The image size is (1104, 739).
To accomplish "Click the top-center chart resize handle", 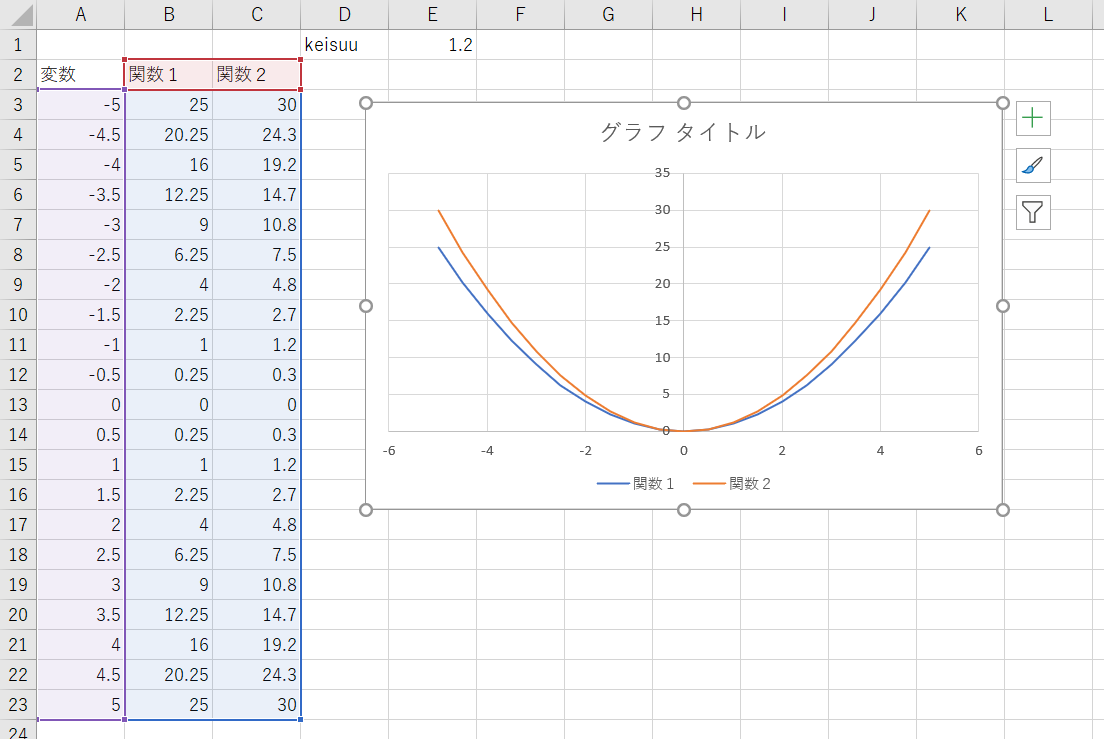I will tap(684, 102).
